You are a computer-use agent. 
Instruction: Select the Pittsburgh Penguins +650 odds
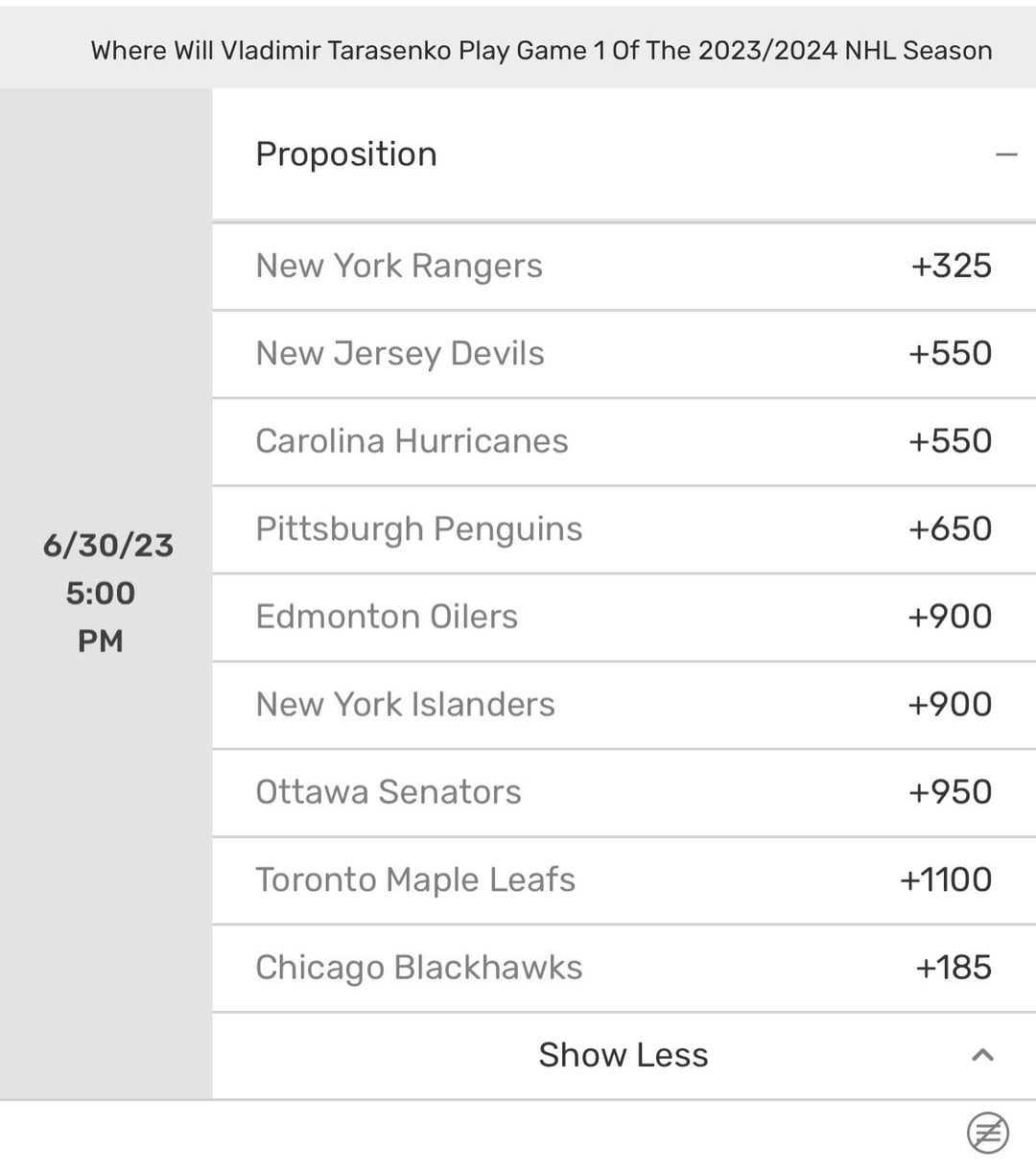[x=950, y=528]
